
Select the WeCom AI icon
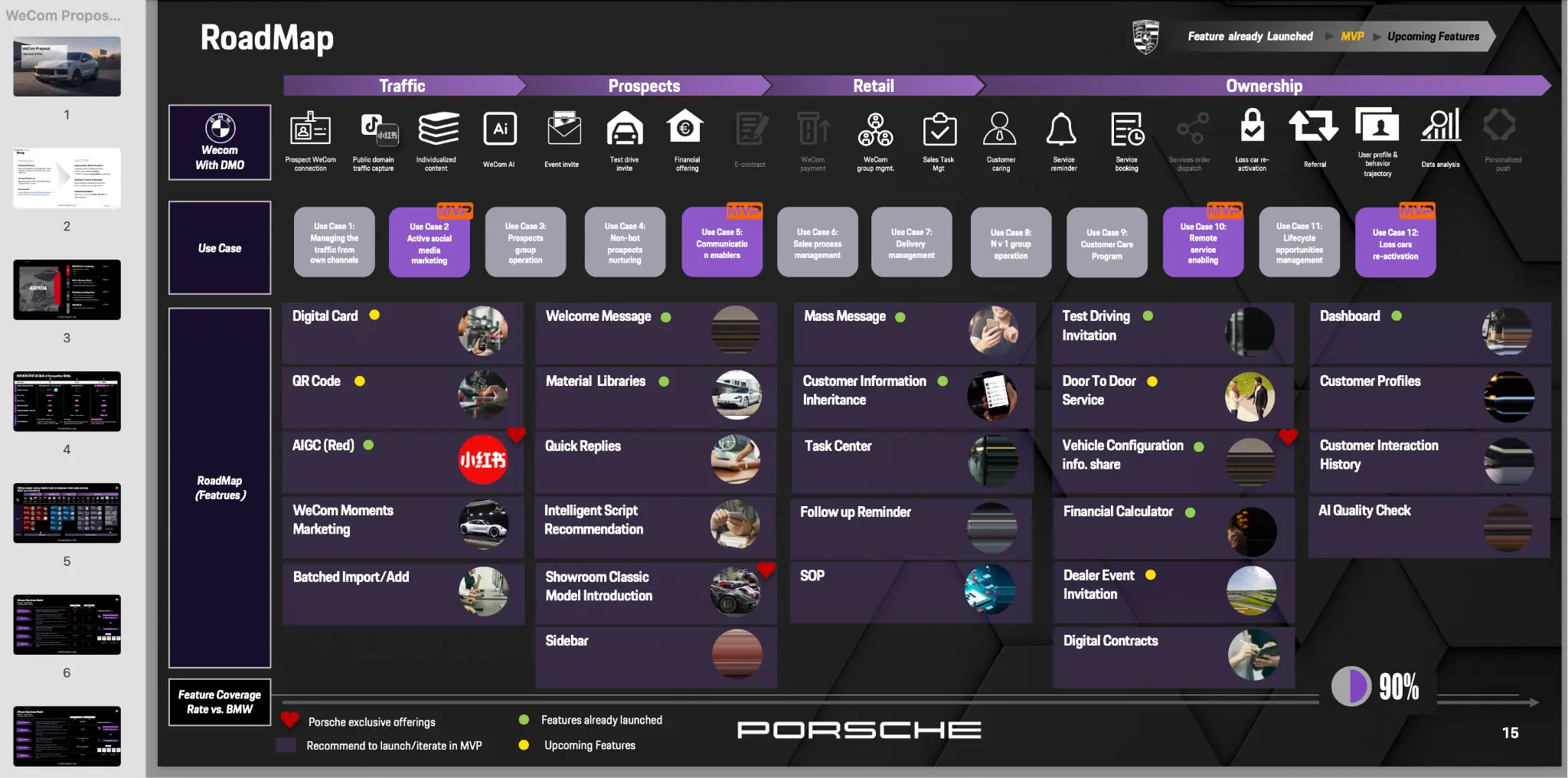(x=500, y=129)
